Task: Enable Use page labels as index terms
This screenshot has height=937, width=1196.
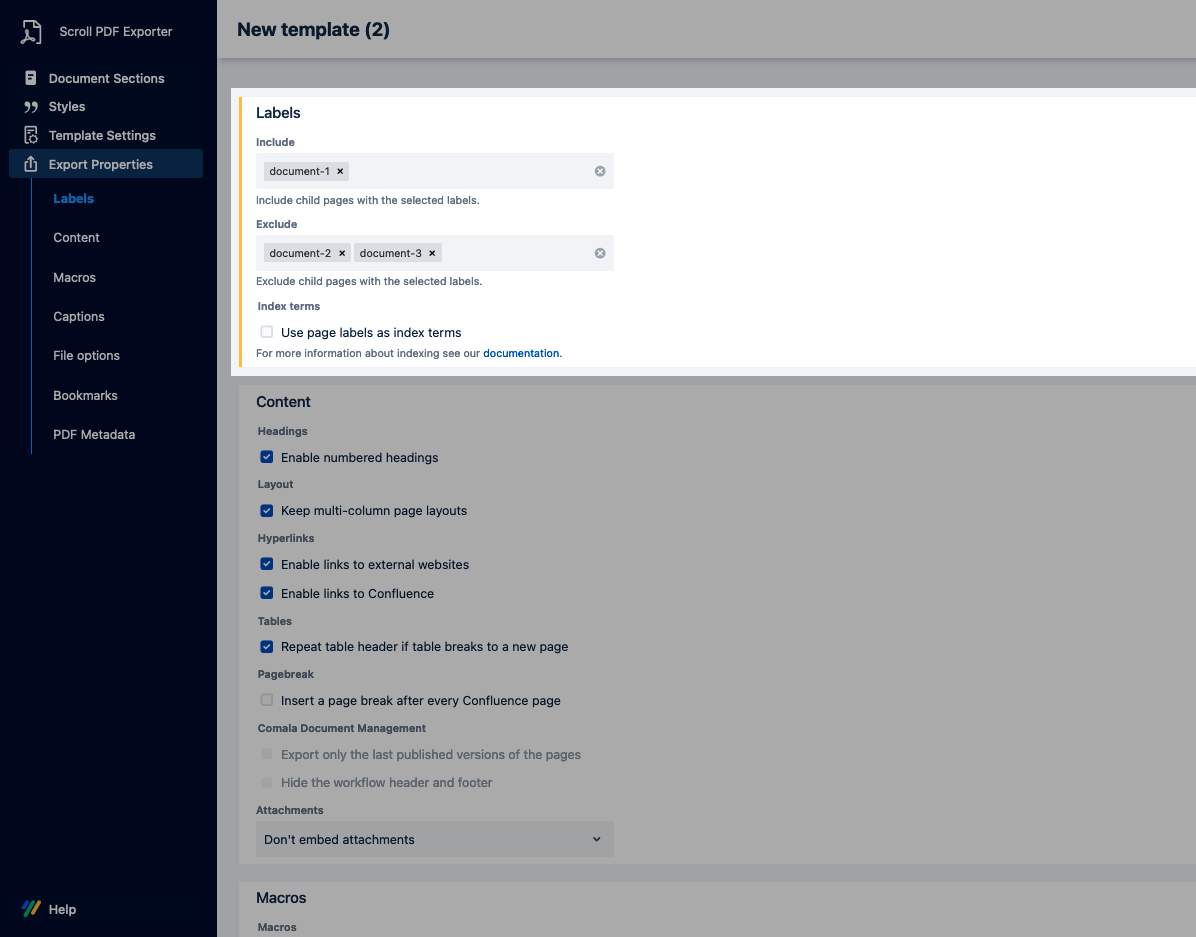Action: point(267,332)
